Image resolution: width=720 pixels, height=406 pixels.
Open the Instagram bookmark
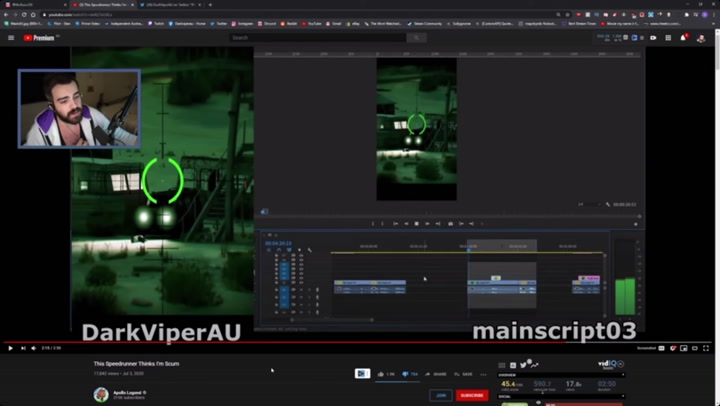(x=242, y=23)
